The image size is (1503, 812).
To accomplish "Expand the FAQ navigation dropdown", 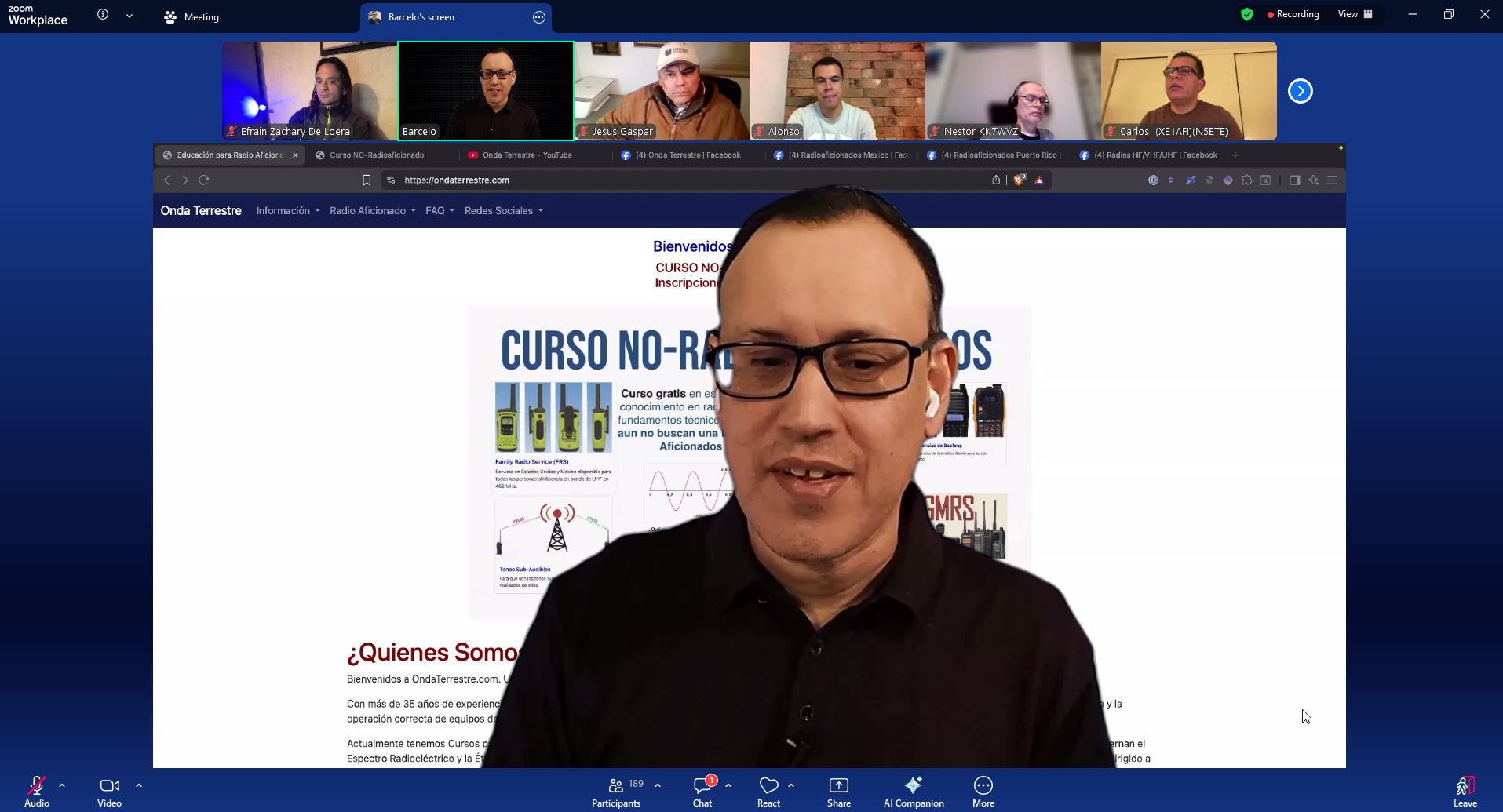I will click(x=440, y=211).
